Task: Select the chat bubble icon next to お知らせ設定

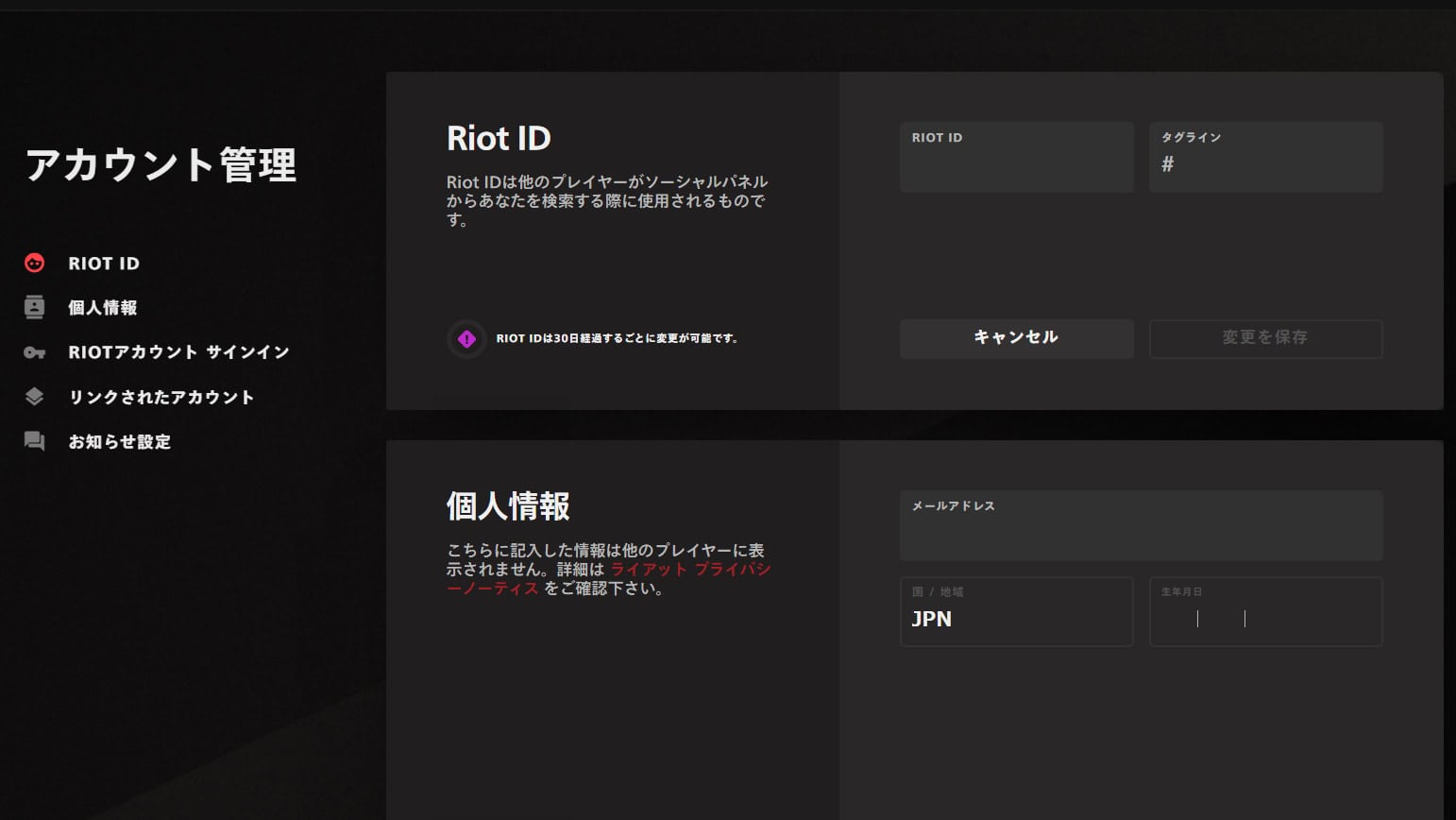Action: click(34, 441)
